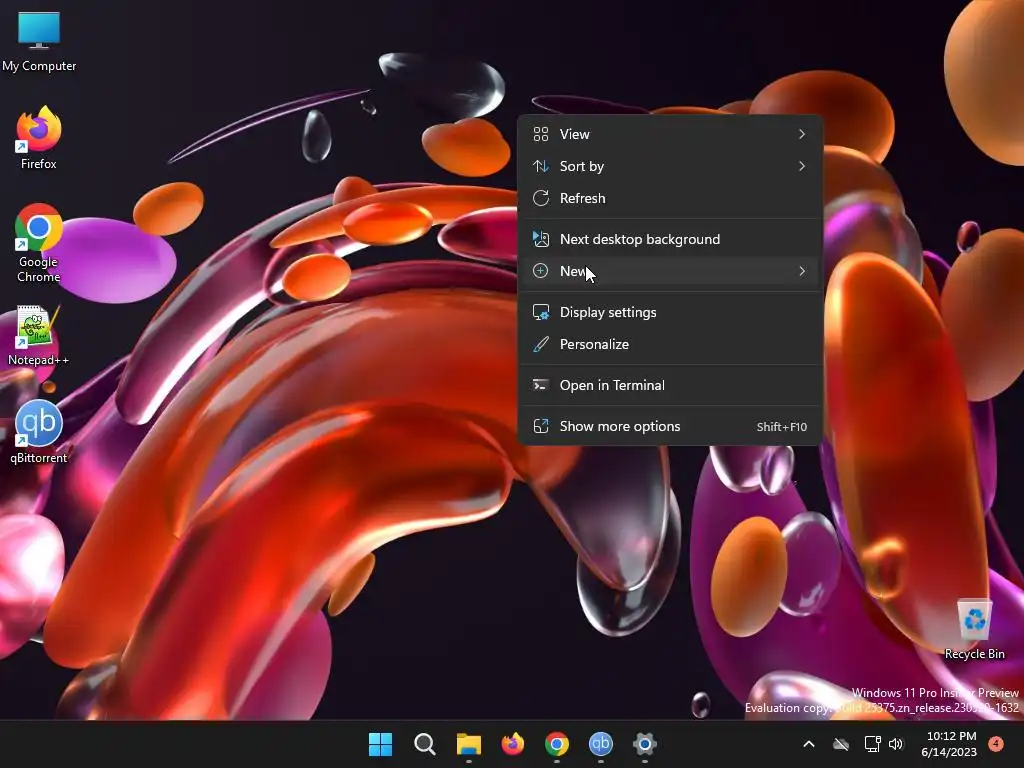Open the New submenu
The width and height of the screenshot is (1024, 768).
coord(670,271)
